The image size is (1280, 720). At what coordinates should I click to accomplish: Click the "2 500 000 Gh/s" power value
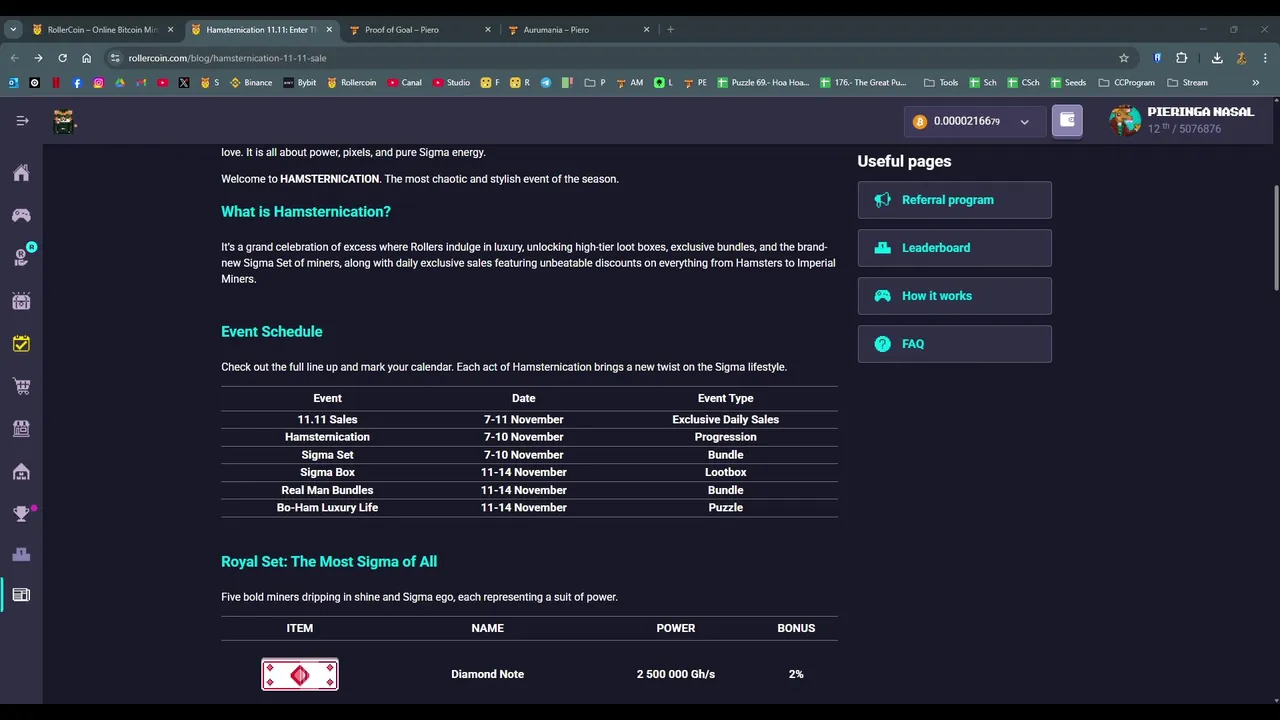click(676, 674)
